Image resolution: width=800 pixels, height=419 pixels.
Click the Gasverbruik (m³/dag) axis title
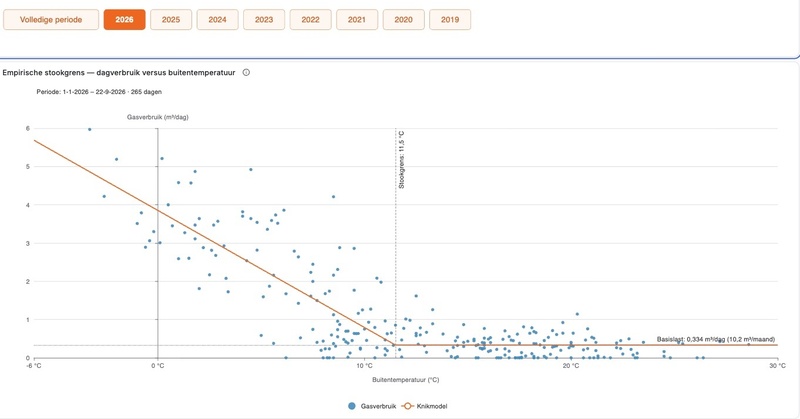pyautogui.click(x=158, y=117)
